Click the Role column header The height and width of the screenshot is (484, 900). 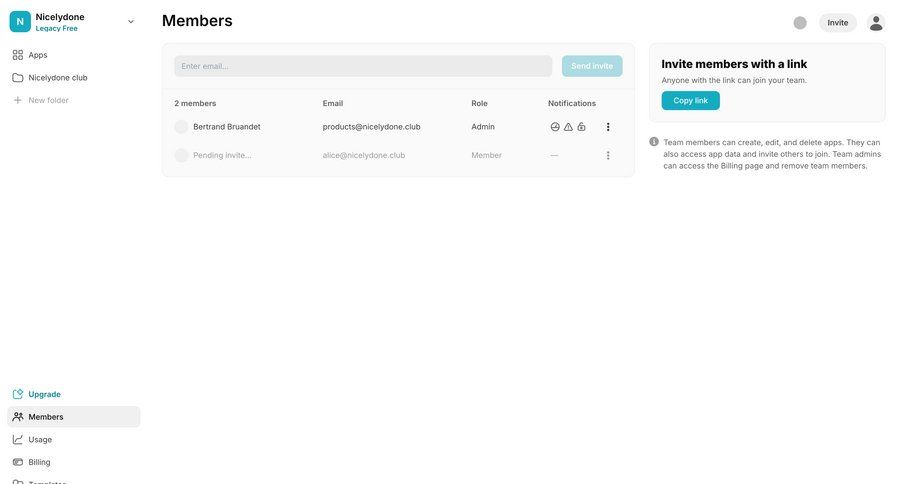tap(479, 103)
